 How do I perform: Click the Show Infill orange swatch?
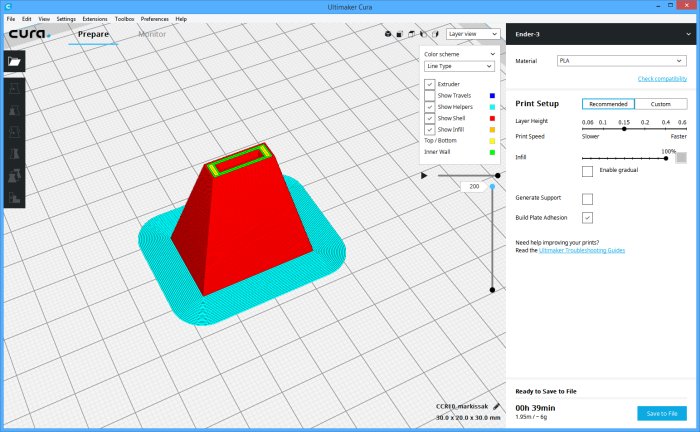492,130
